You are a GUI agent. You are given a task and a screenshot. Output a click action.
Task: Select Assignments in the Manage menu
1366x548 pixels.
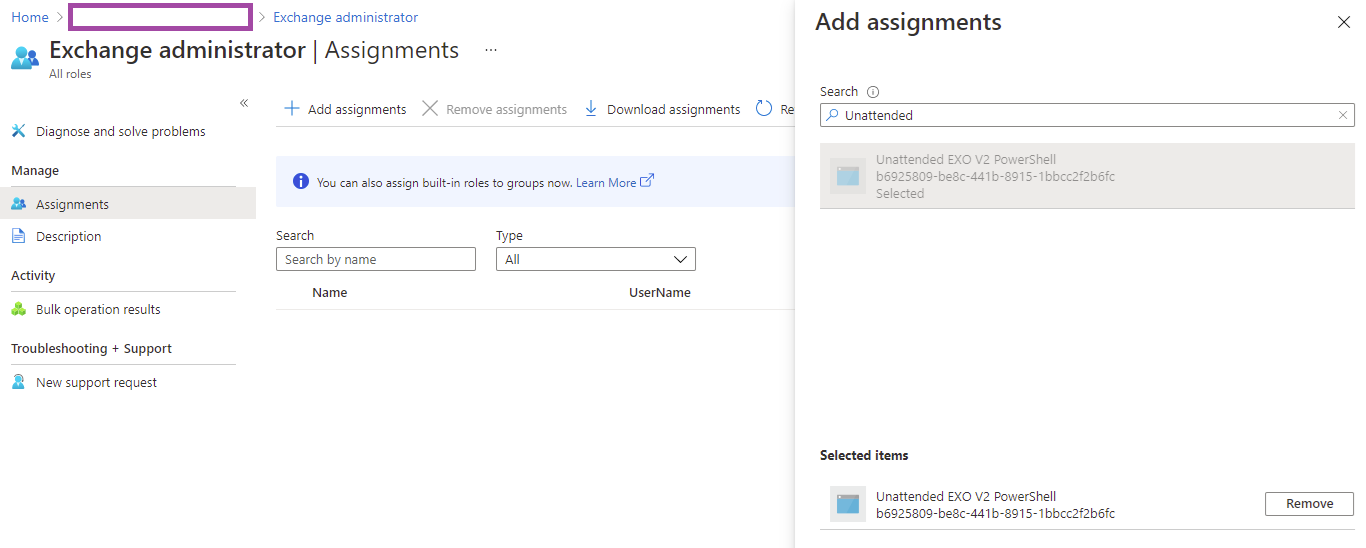click(x=128, y=204)
